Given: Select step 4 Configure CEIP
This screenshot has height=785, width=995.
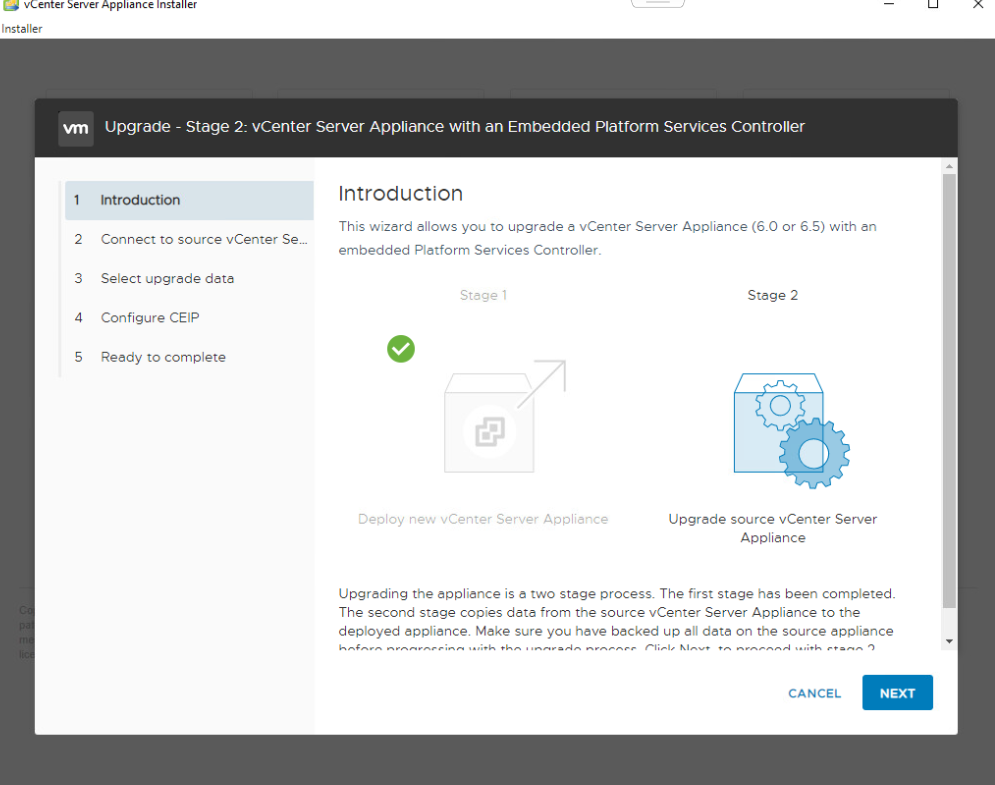Looking at the screenshot, I should coord(189,317).
